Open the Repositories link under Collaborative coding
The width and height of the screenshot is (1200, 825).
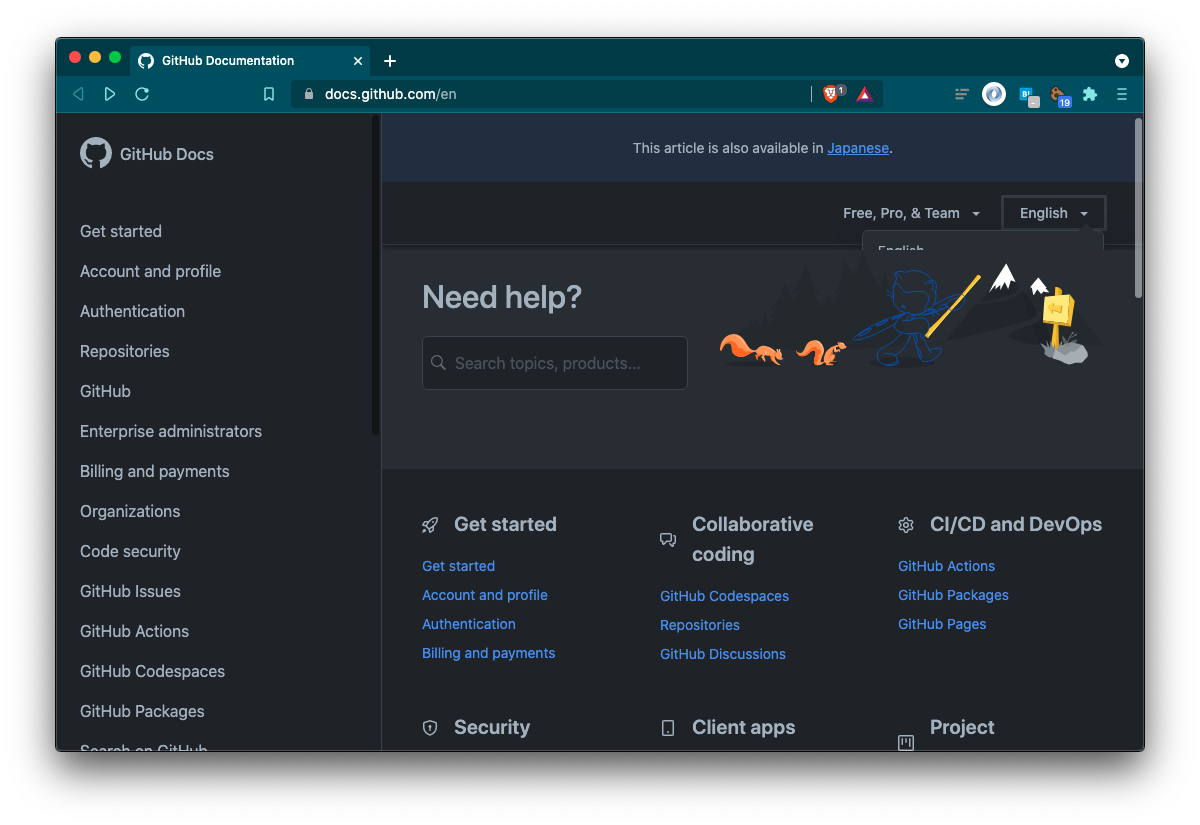click(x=700, y=625)
